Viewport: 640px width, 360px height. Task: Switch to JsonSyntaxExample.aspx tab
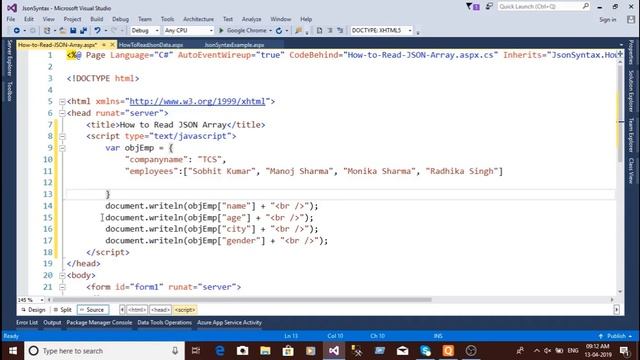tap(234, 45)
